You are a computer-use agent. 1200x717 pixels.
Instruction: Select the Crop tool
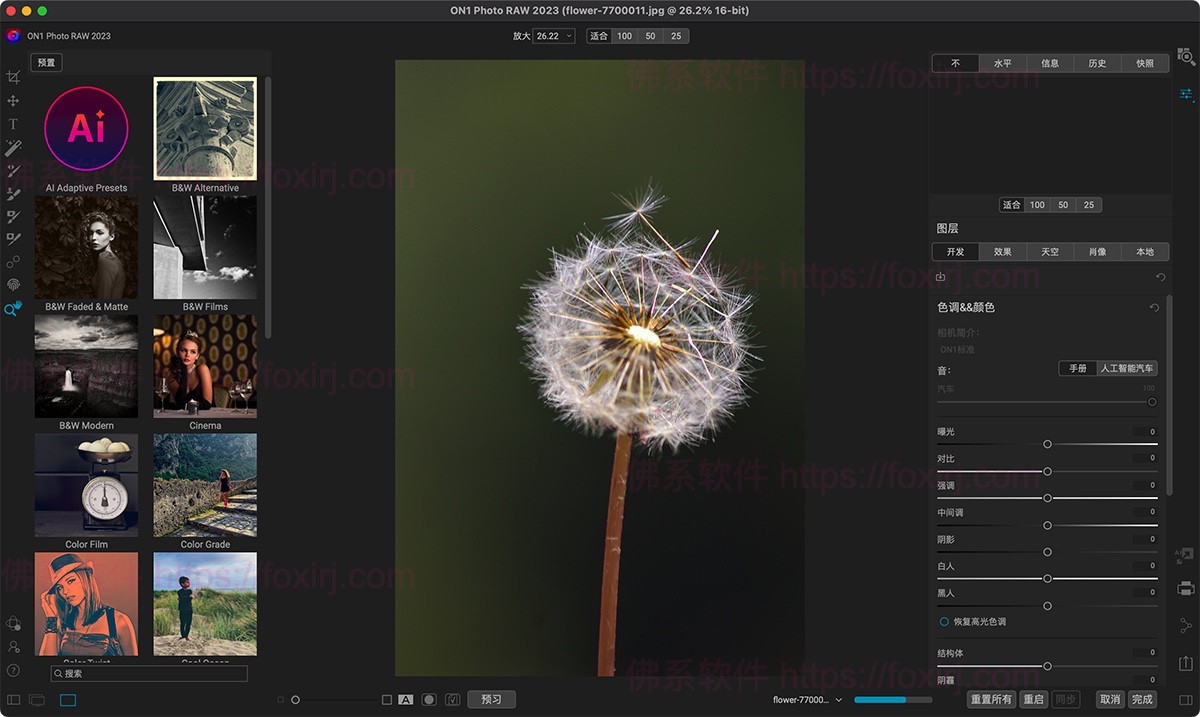(x=13, y=77)
